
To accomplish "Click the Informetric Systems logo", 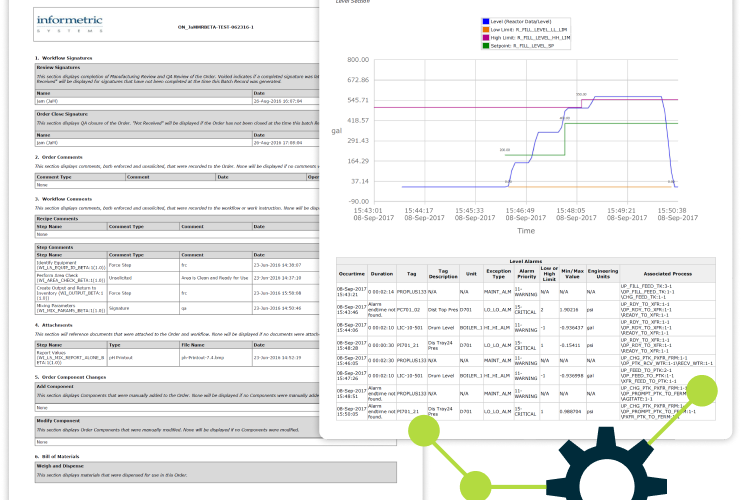I will click(69, 24).
